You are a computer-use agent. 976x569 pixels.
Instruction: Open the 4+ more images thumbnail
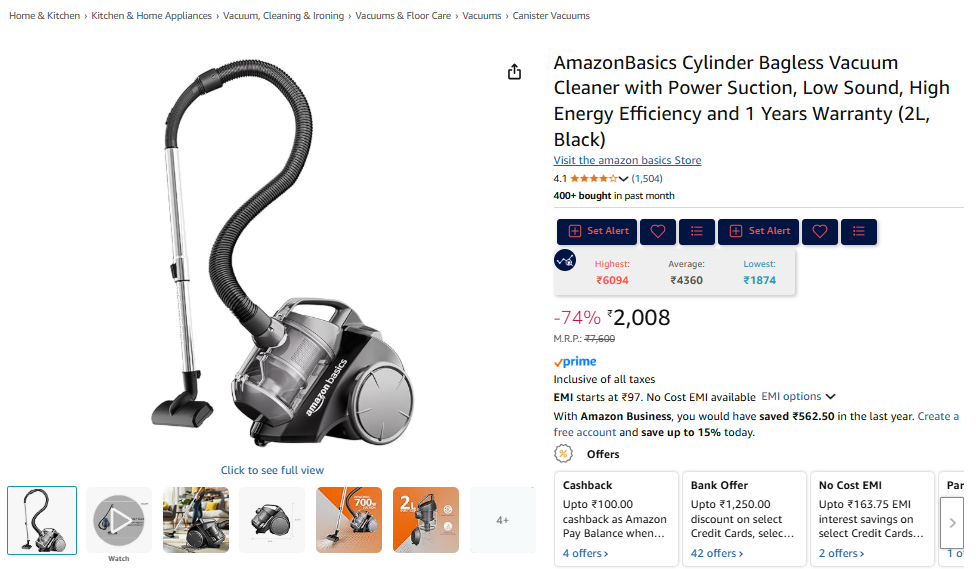[502, 520]
